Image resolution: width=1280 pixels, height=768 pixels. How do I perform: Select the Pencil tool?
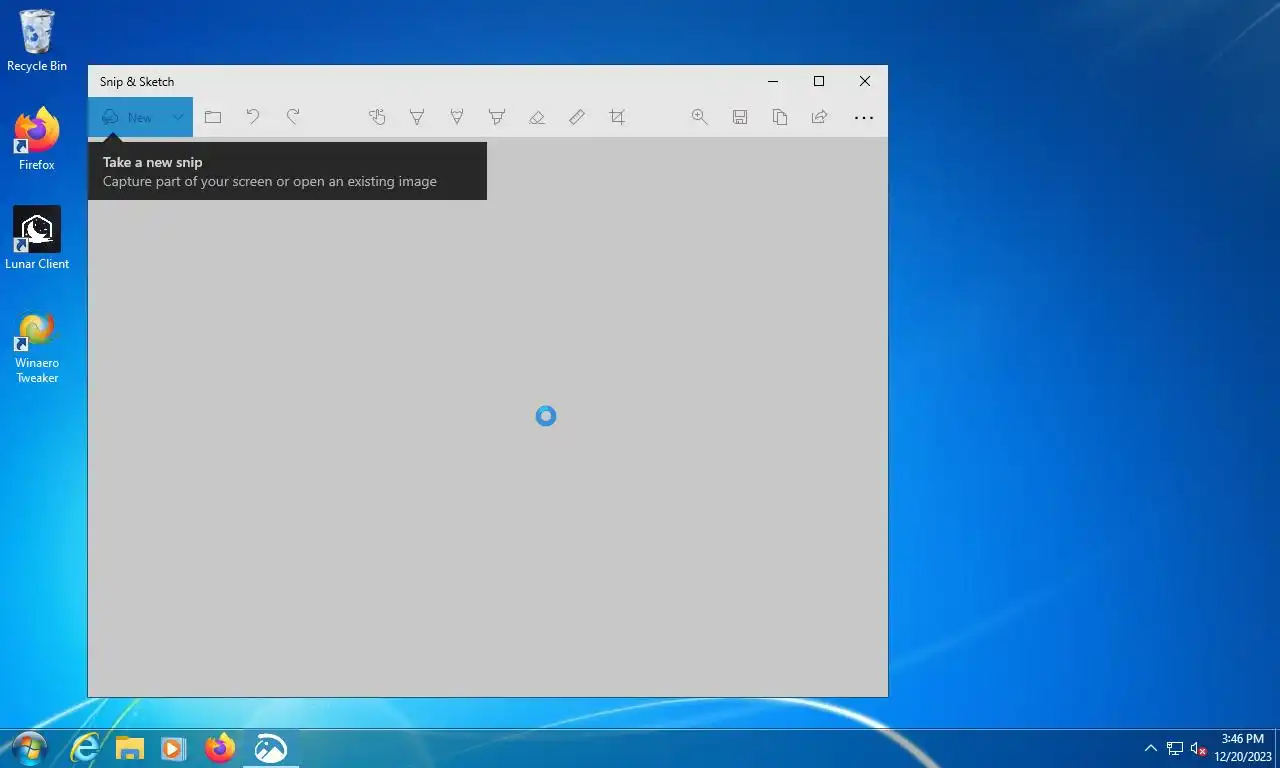coord(457,117)
